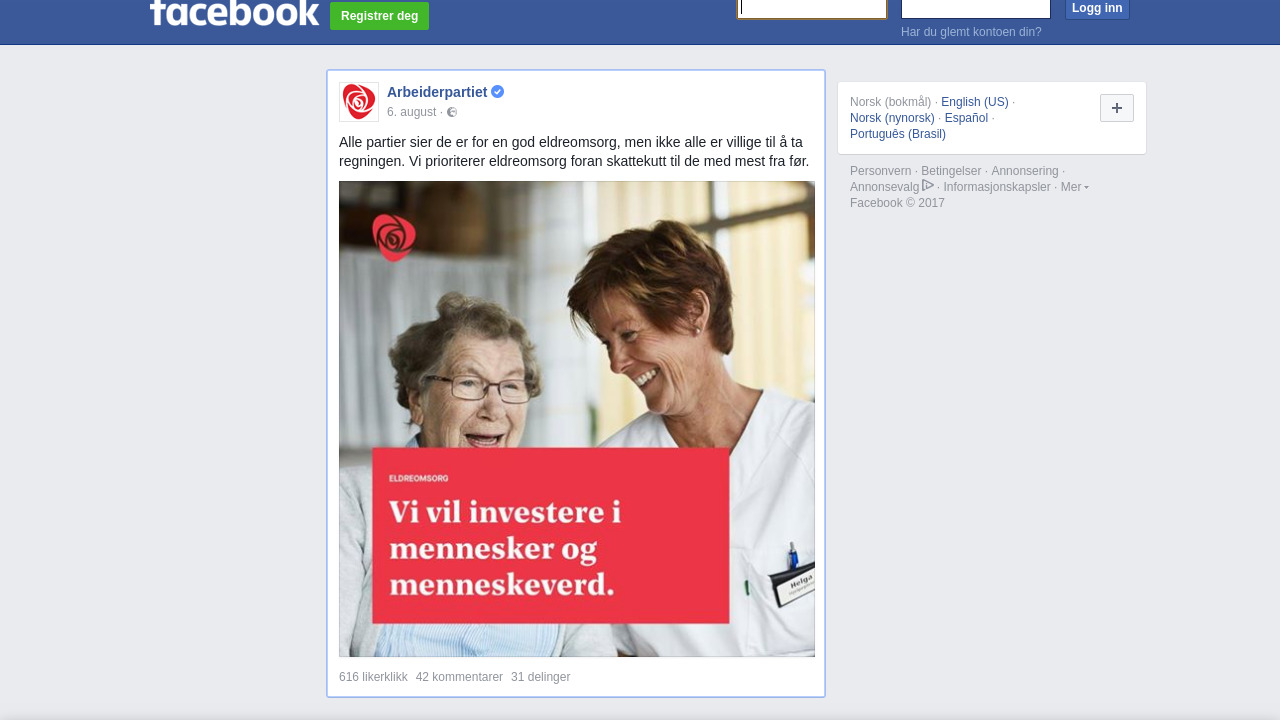
Task: Click the Facebook logo in header
Action: 234,12
